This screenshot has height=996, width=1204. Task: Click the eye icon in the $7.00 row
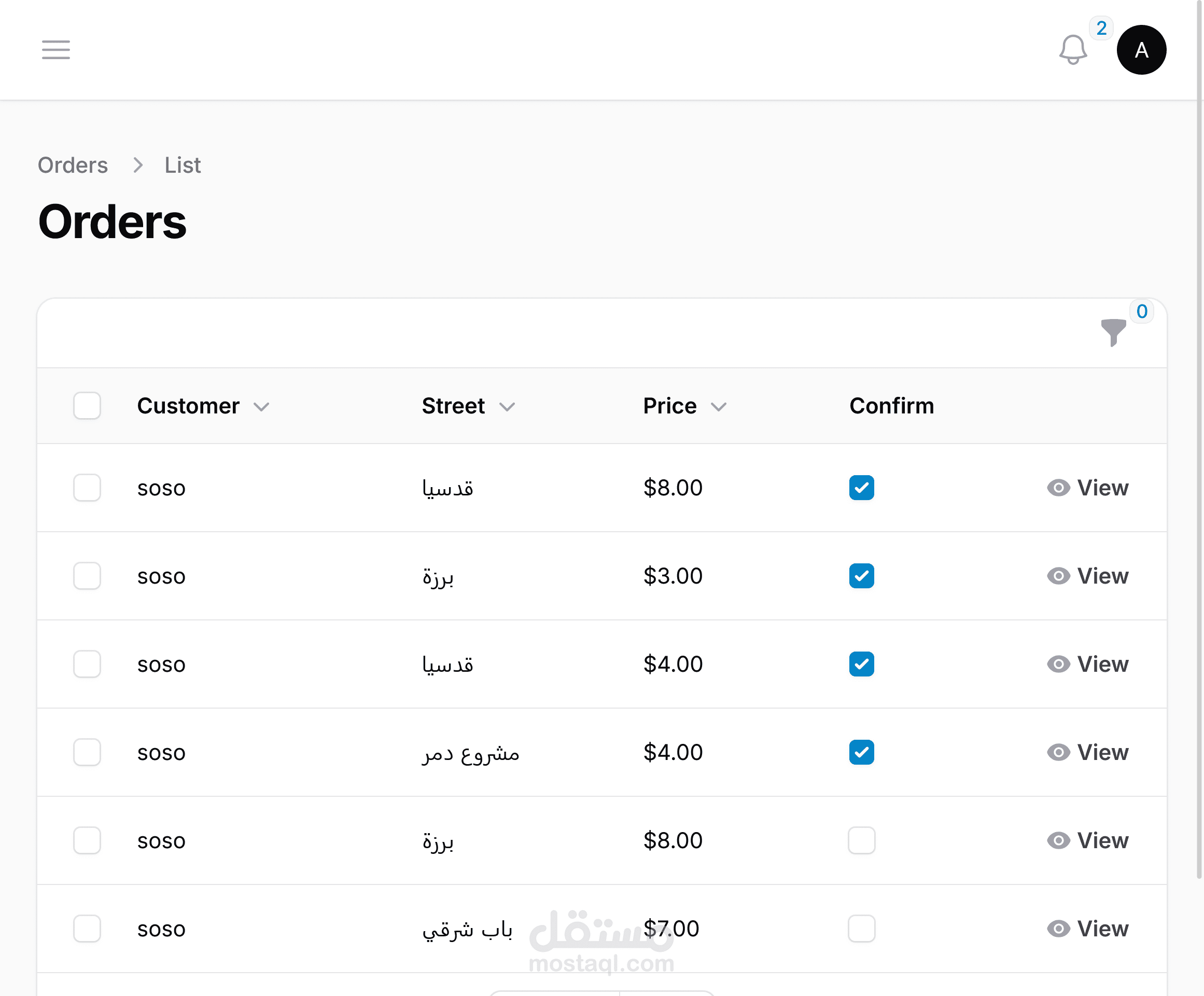click(x=1058, y=928)
